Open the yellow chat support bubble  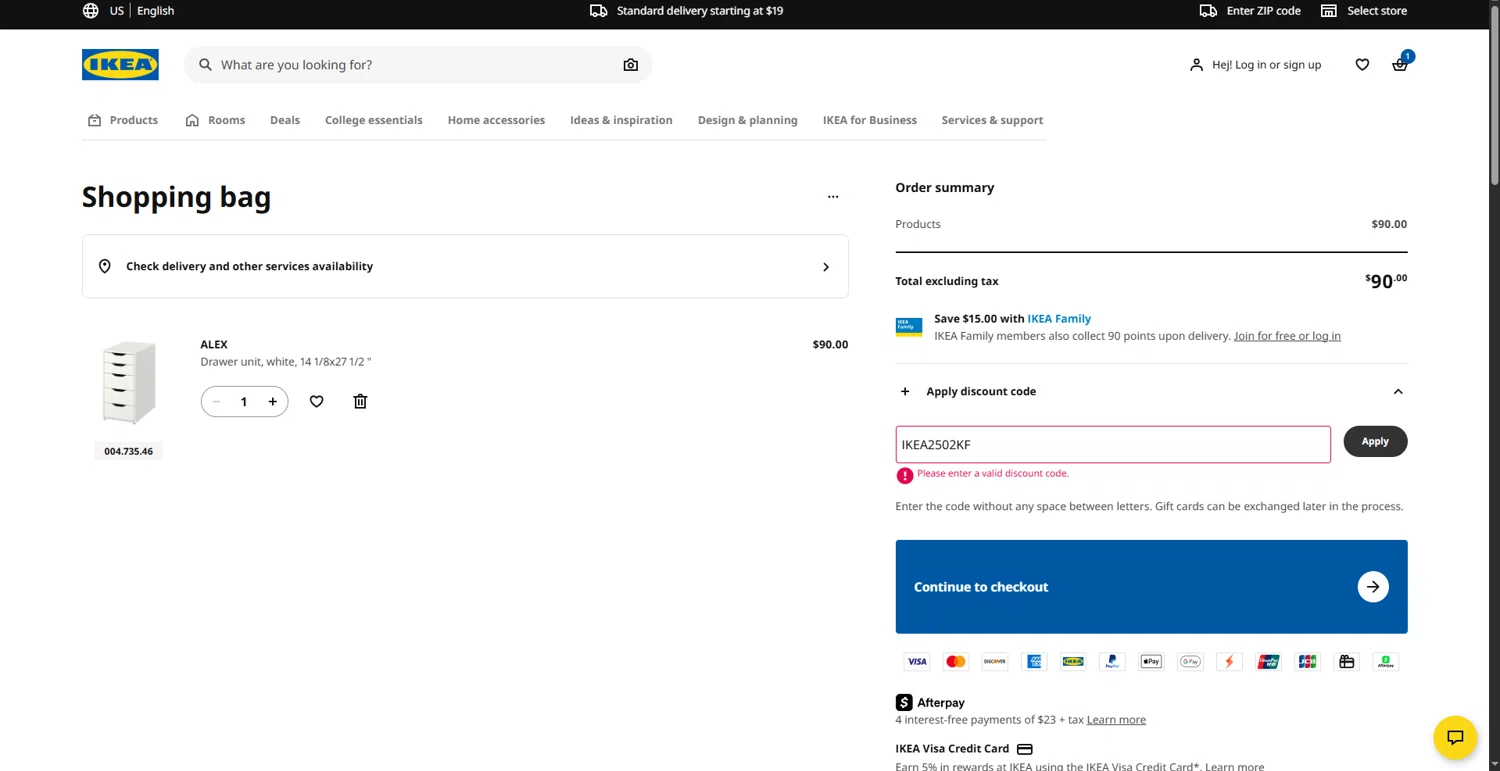[1455, 737]
